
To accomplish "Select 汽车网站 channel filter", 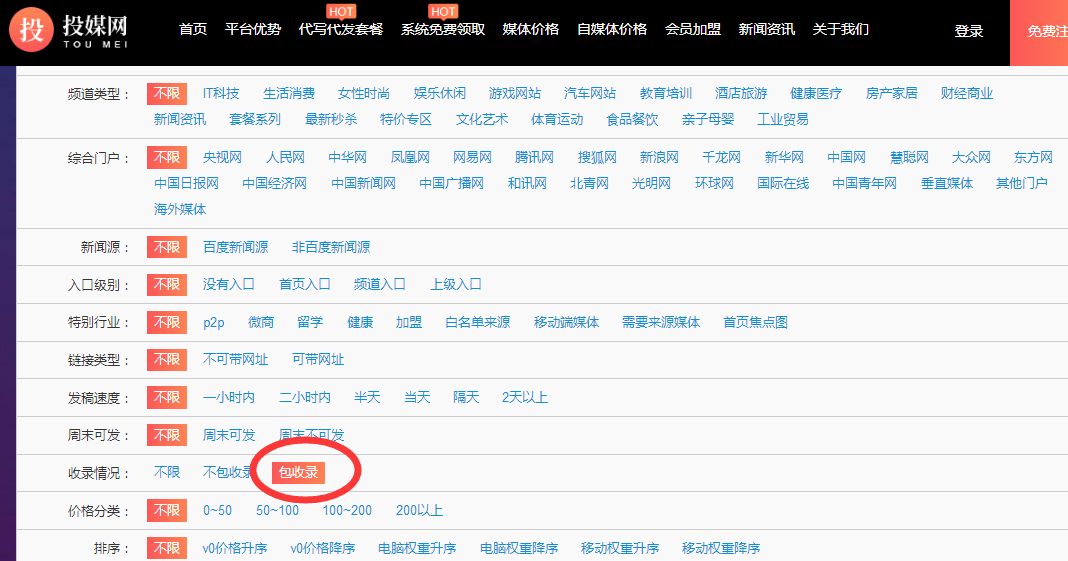I will click(590, 93).
